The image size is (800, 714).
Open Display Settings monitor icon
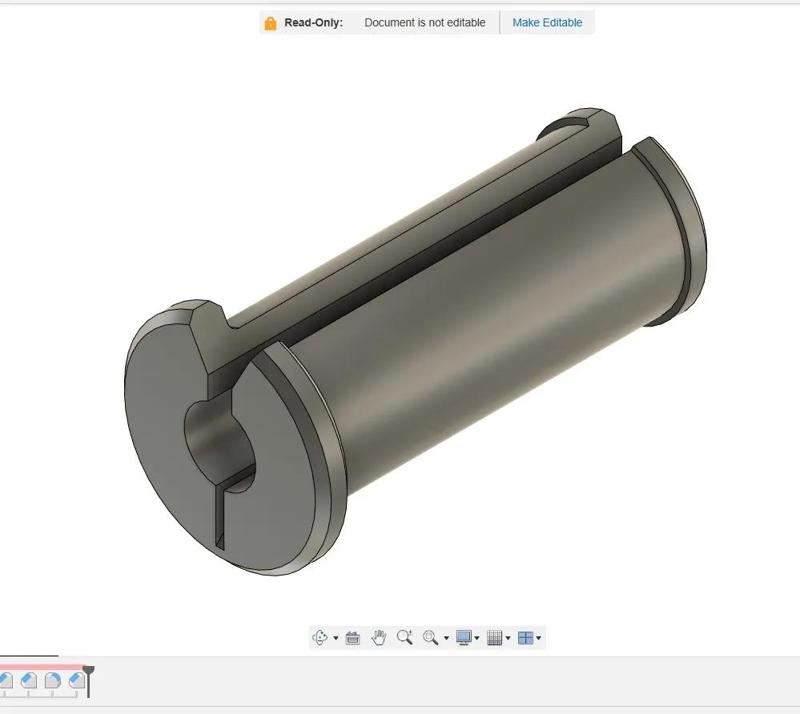pos(464,637)
